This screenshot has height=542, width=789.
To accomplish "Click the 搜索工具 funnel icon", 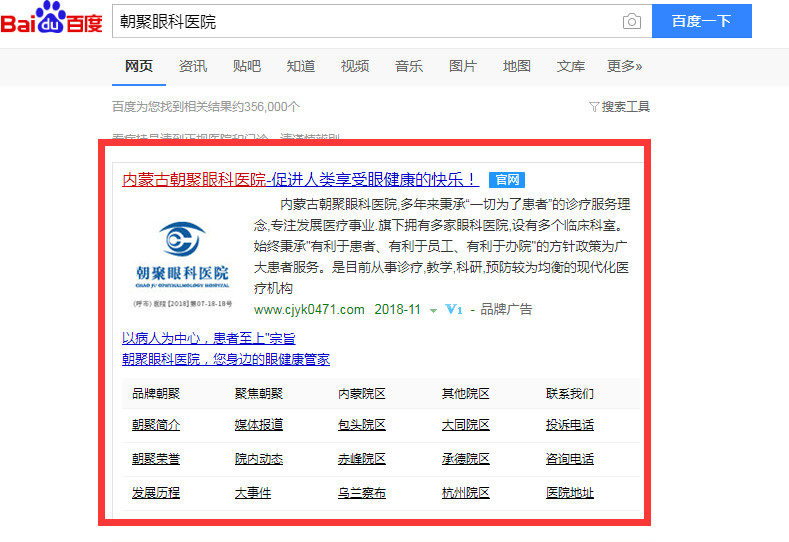I will coord(594,107).
